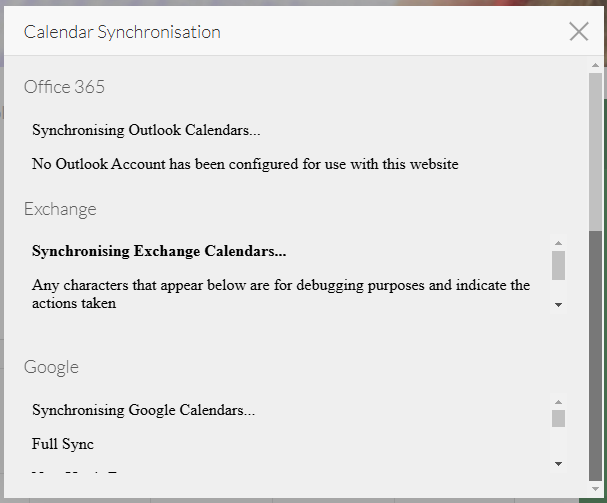
Task: Click the 'Full Sync' log line
Action: (x=63, y=444)
